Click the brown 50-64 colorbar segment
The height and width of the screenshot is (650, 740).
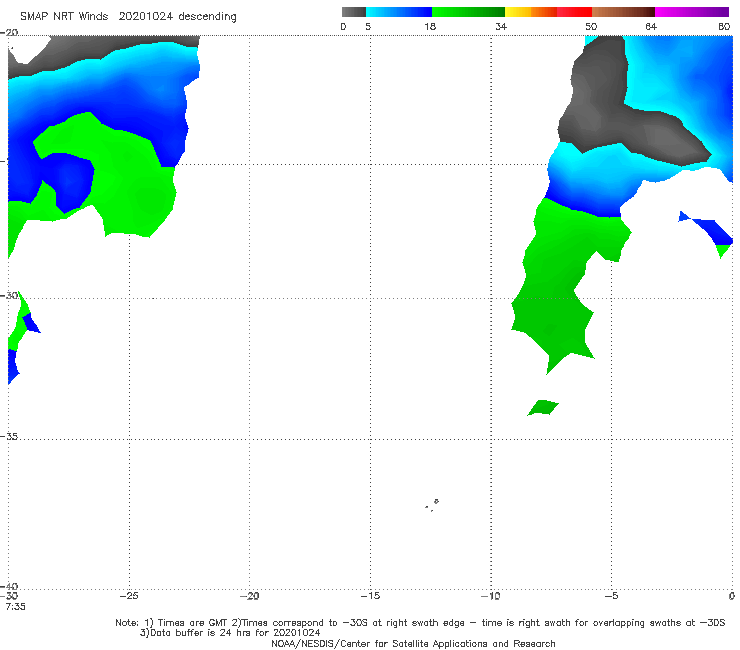623,12
